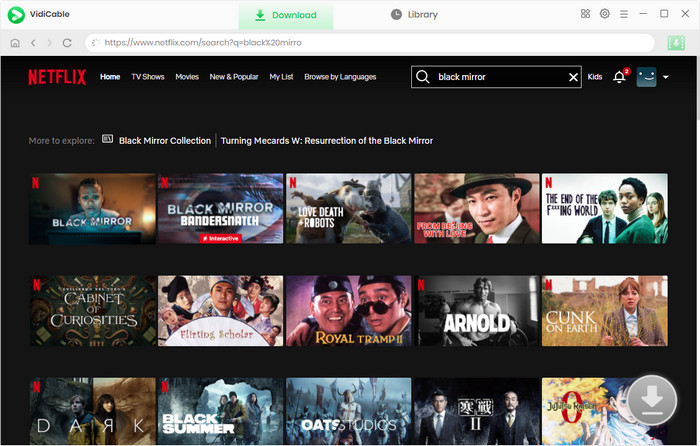The height and width of the screenshot is (446, 700).
Task: Expand the profile dropdown arrow
Action: point(666,77)
